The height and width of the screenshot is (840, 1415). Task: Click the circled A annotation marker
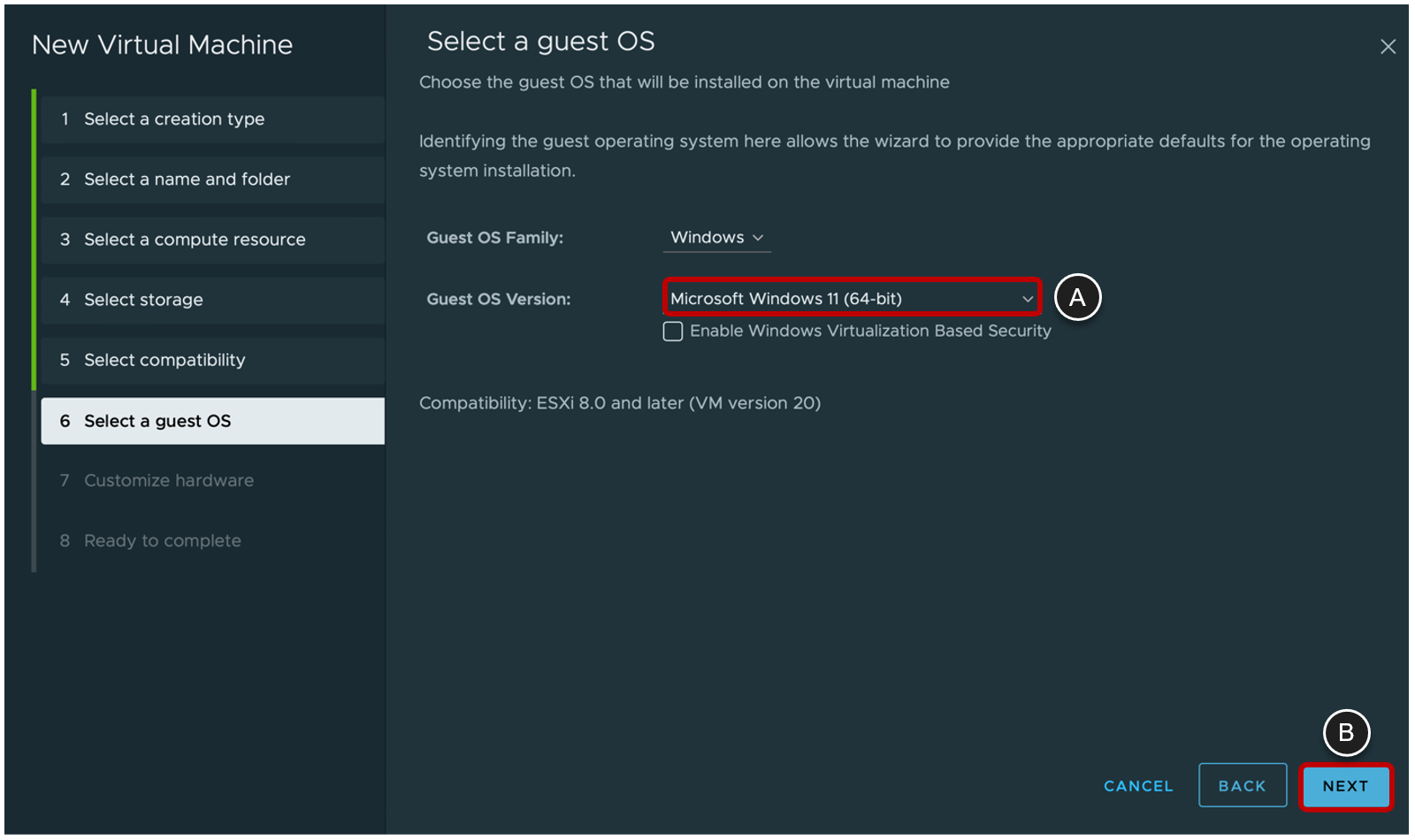pyautogui.click(x=1079, y=298)
